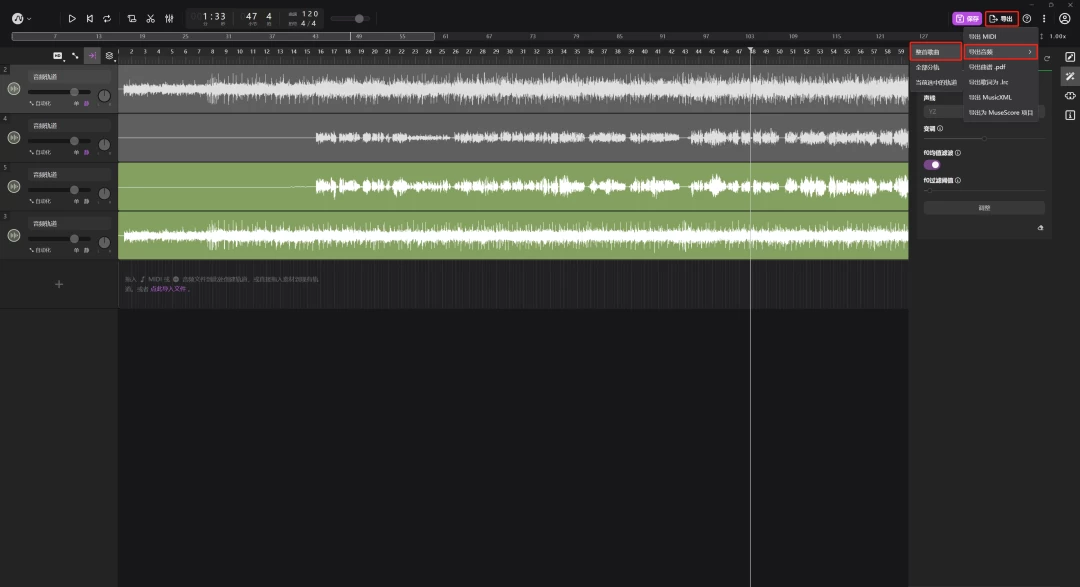Viewport: 1080px width, 587px height.
Task: Expand automation on track 5
Action: coord(40,201)
